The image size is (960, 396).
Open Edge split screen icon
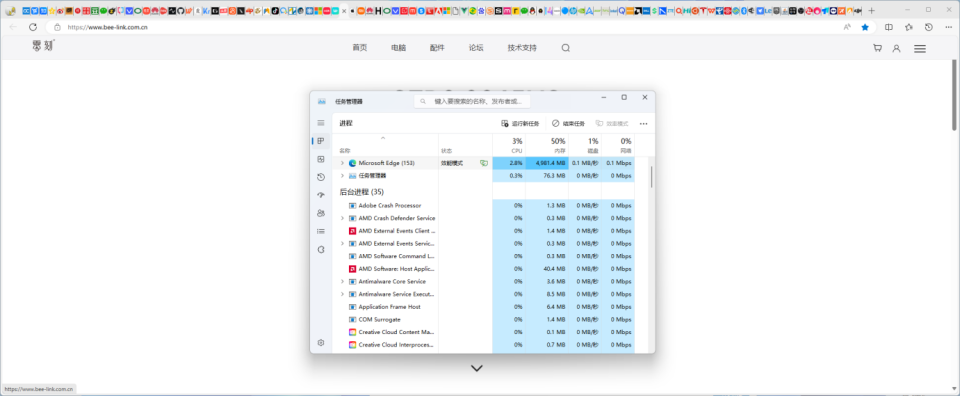[x=889, y=27]
